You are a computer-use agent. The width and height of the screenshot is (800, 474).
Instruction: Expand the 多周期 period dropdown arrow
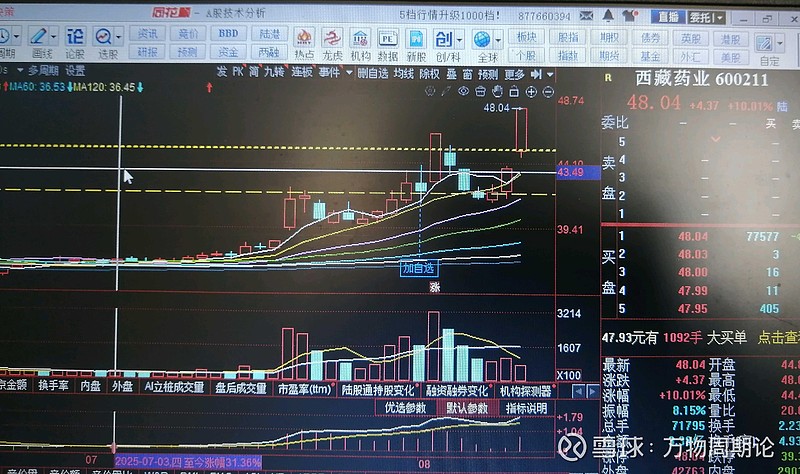(20, 70)
